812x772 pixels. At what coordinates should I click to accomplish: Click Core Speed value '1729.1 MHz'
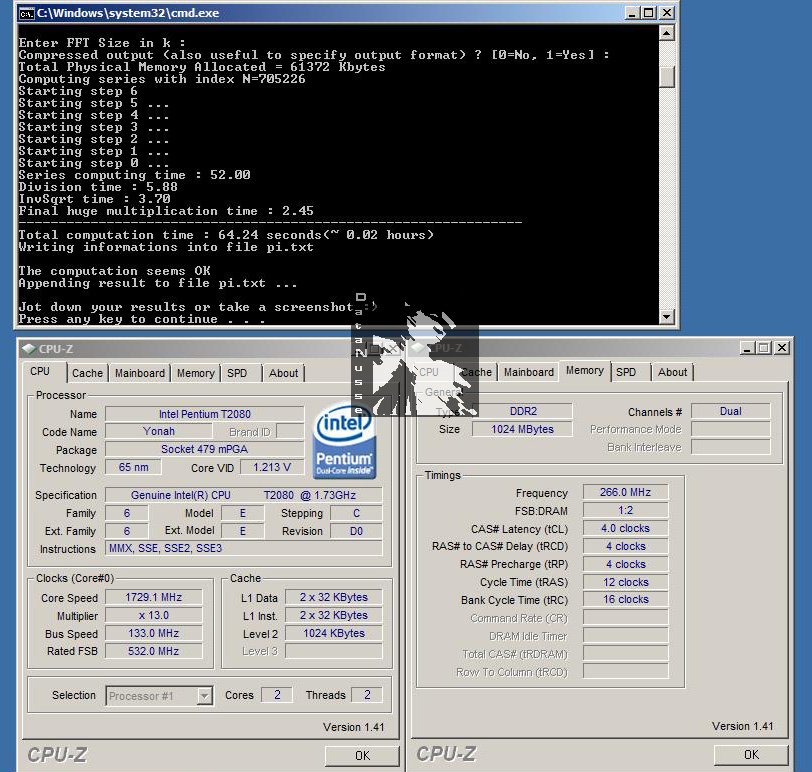(x=153, y=598)
